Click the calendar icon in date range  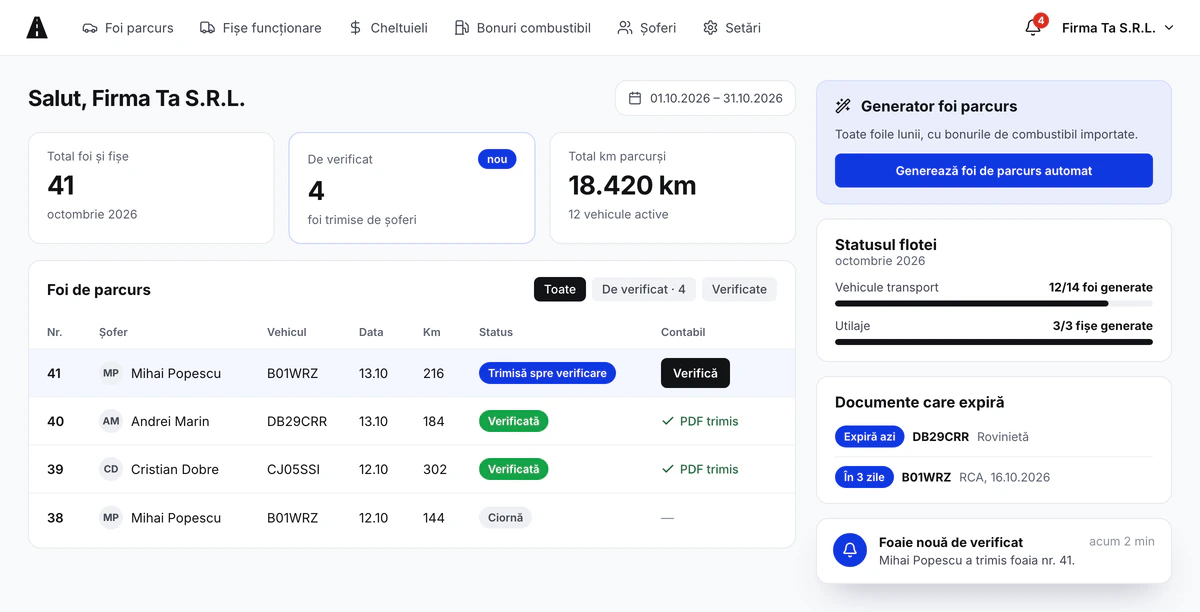635,98
